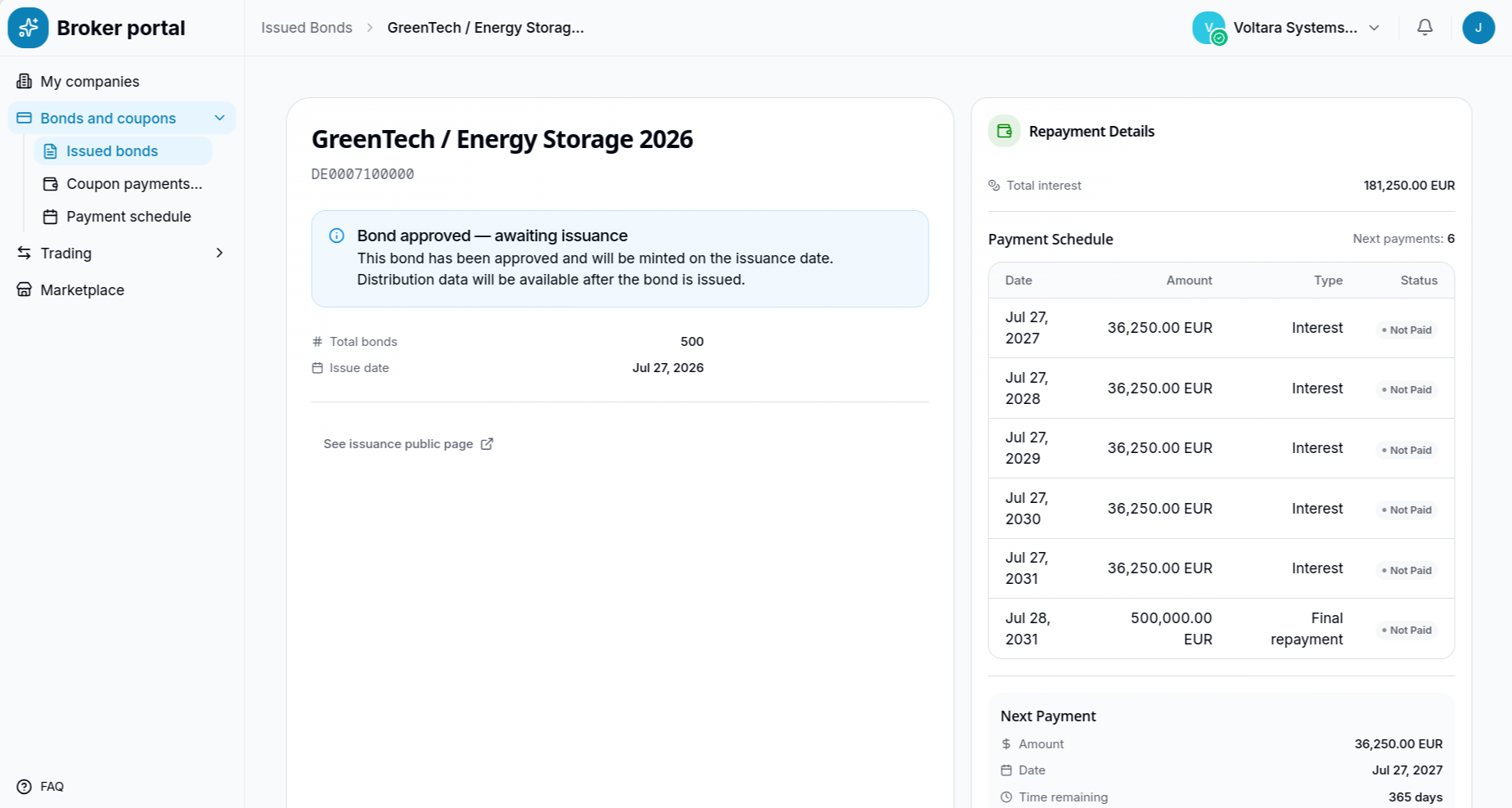The height and width of the screenshot is (808, 1512).
Task: Click the Next Payment dollar icon
Action: tap(1006, 744)
